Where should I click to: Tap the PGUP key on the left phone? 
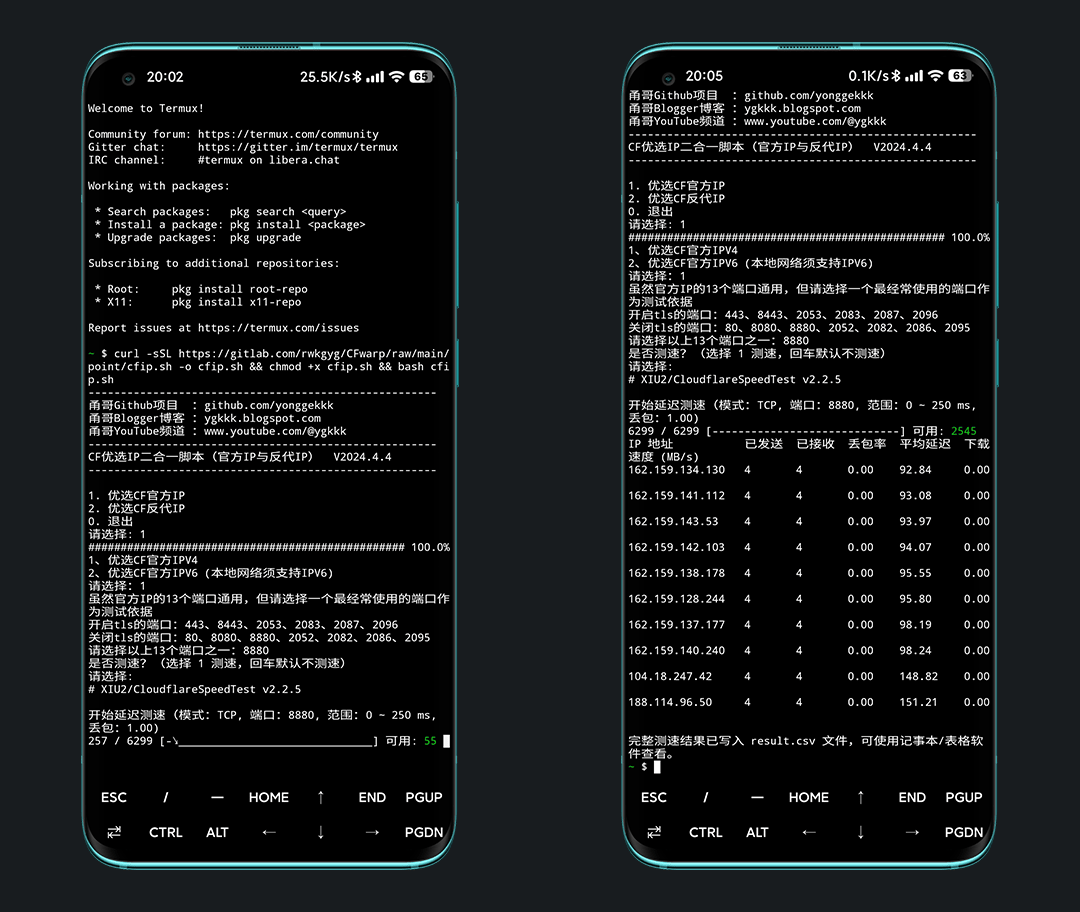424,797
